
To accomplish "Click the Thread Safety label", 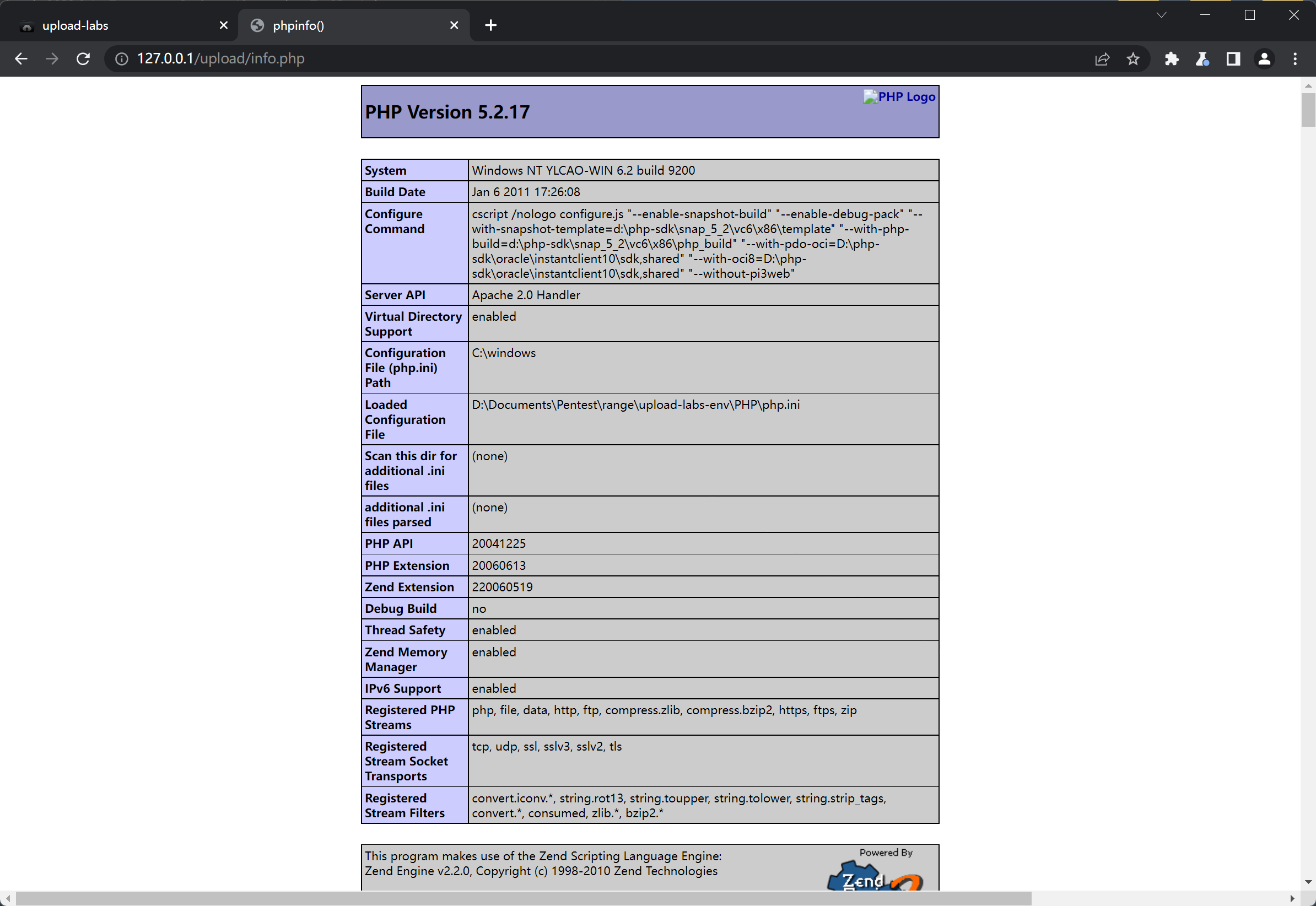I will click(x=404, y=630).
